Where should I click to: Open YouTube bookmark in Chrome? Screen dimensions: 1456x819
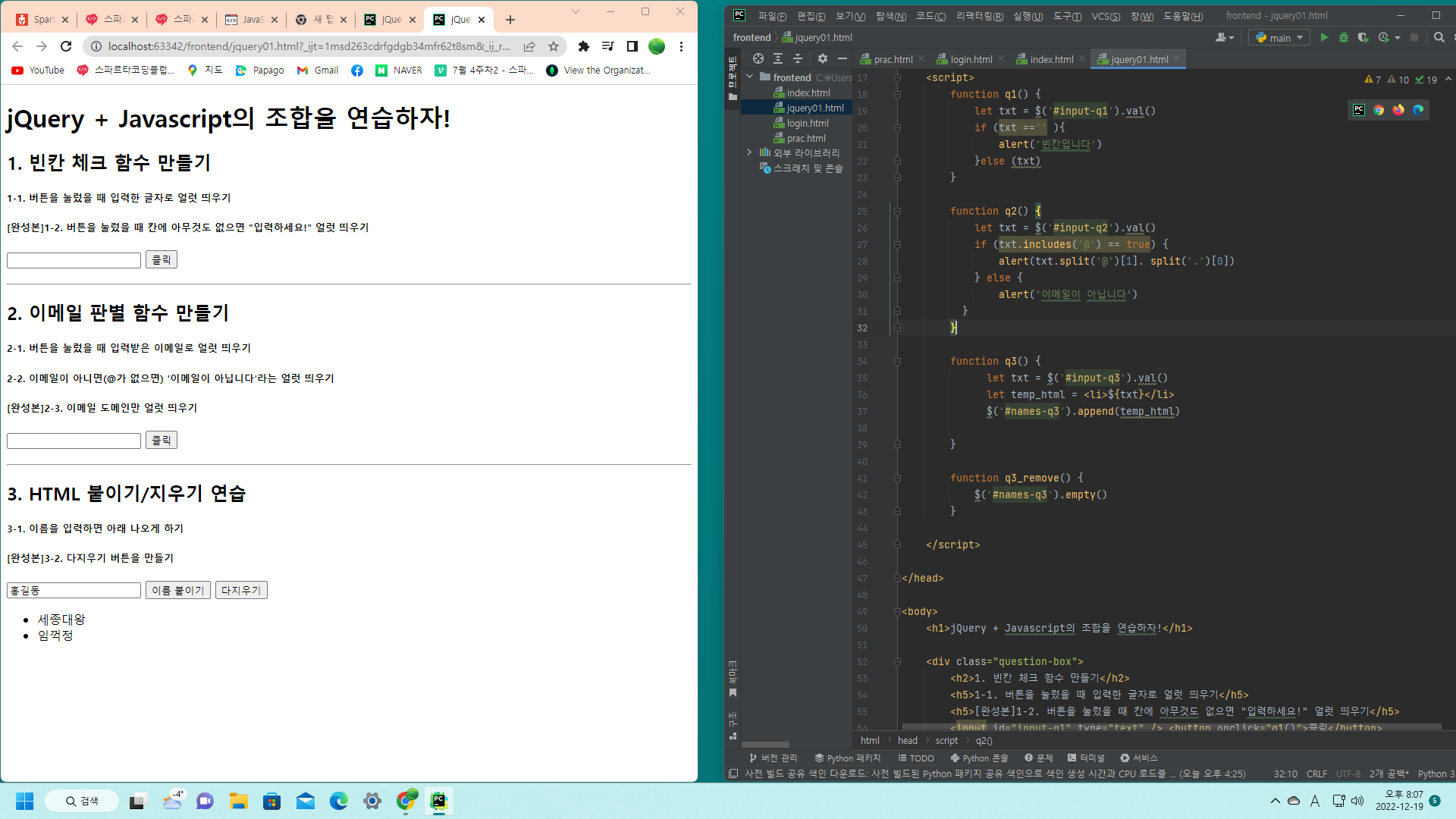[x=38, y=71]
